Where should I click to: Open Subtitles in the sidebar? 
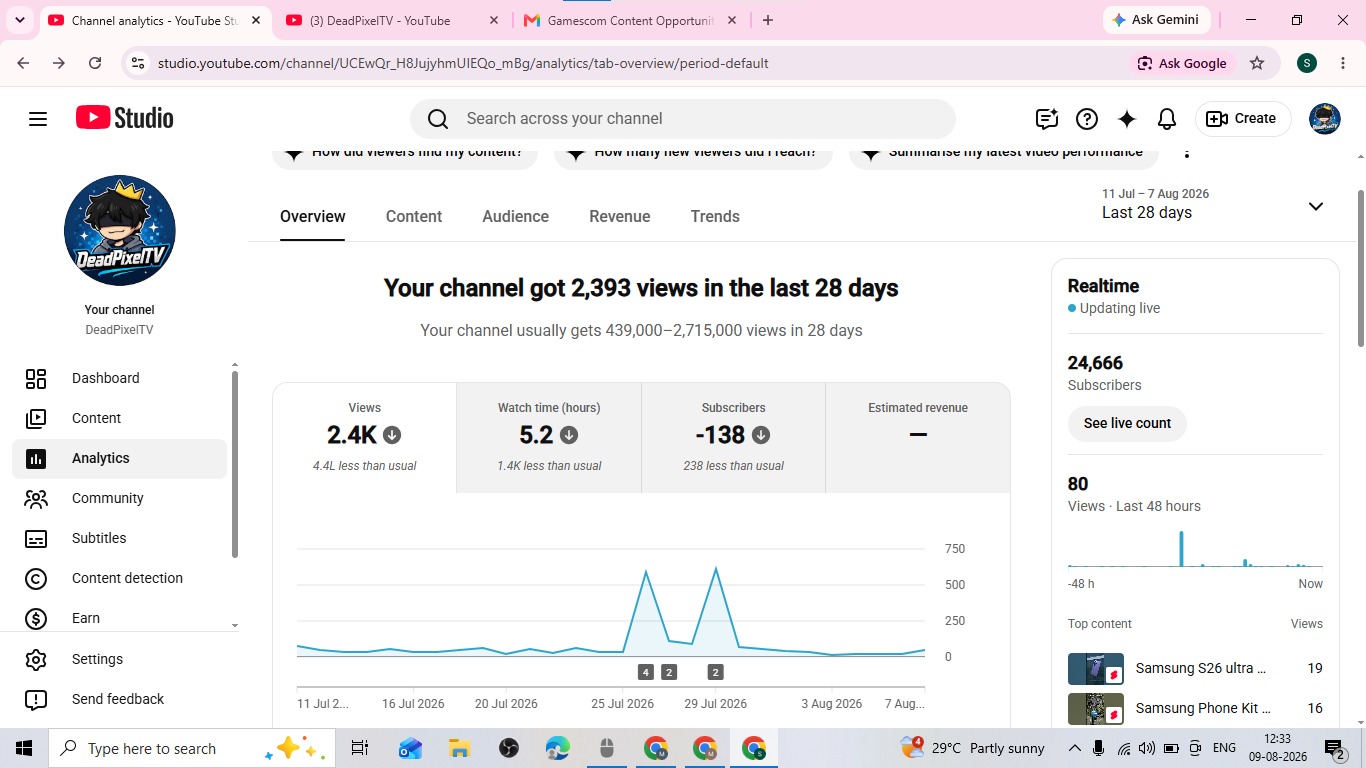point(120,538)
